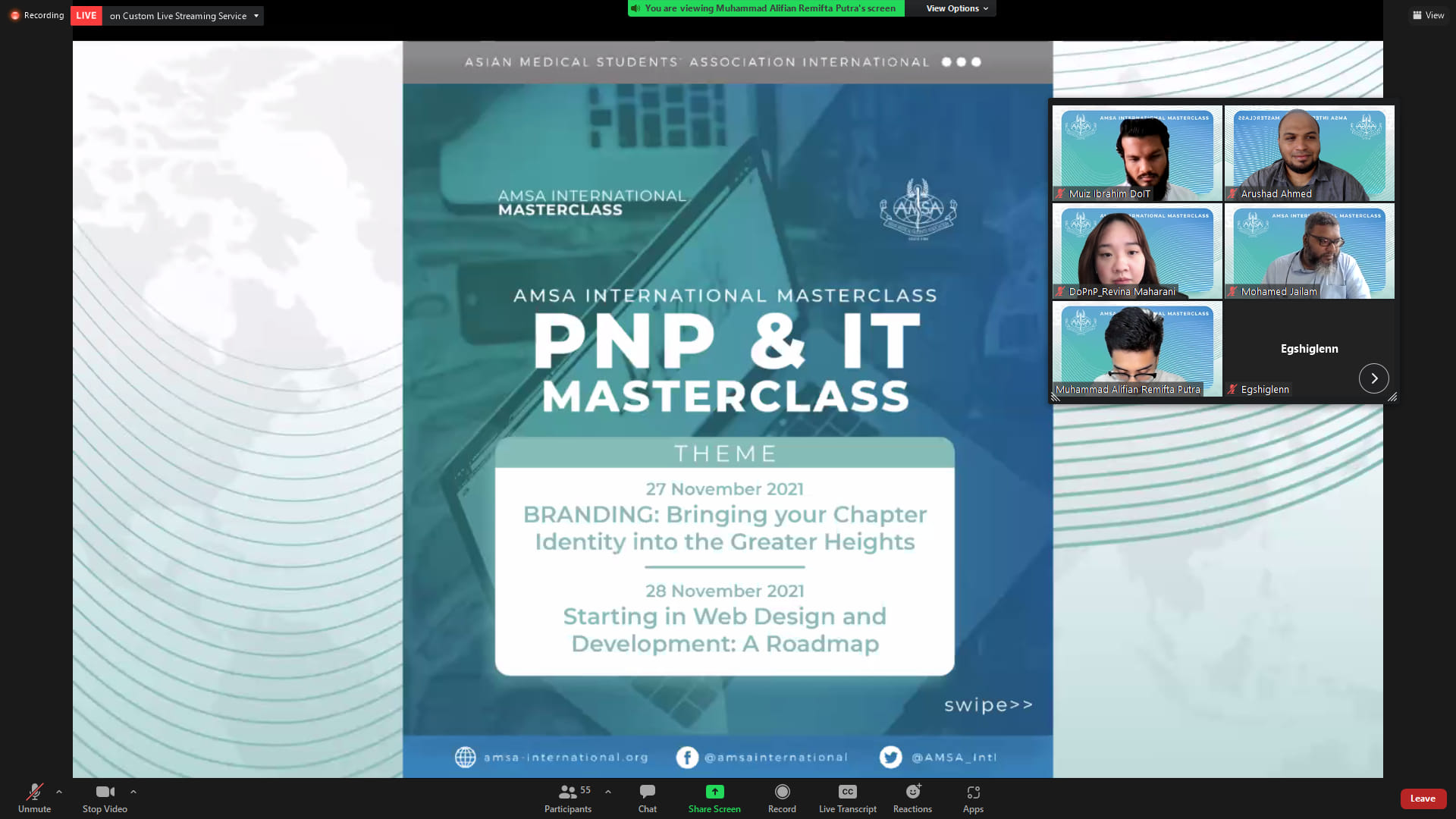
Task: Start recording the meeting
Action: pyautogui.click(x=781, y=798)
